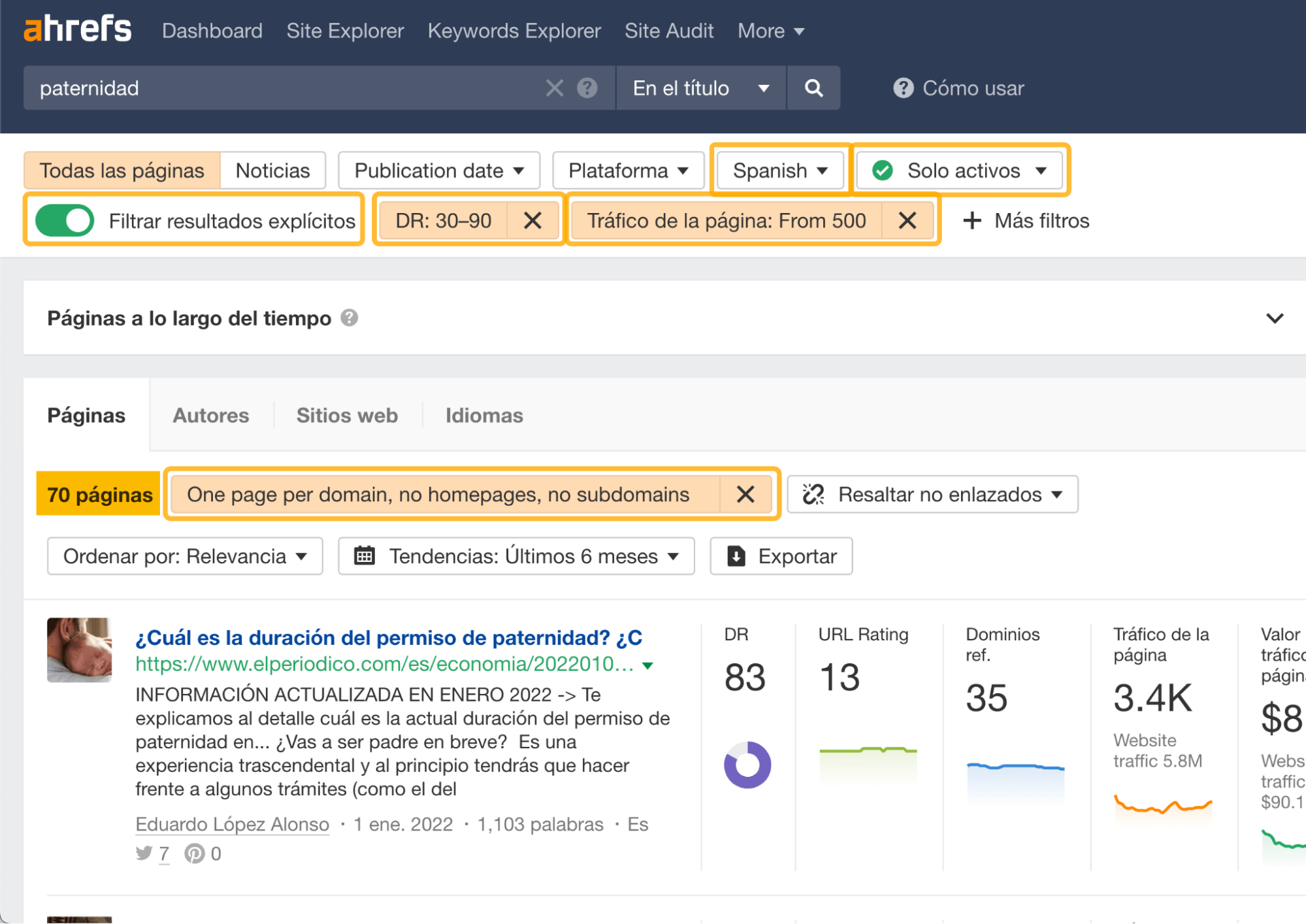Image resolution: width=1306 pixels, height=924 pixels.
Task: Change the language filter from Spanish
Action: [x=779, y=171]
